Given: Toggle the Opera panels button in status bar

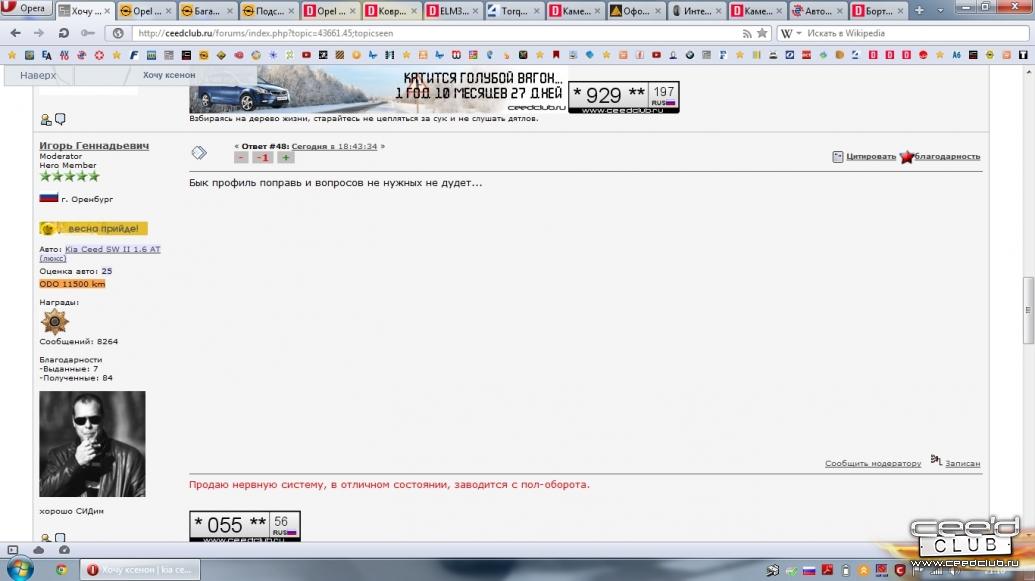Looking at the screenshot, I should click(x=13, y=549).
